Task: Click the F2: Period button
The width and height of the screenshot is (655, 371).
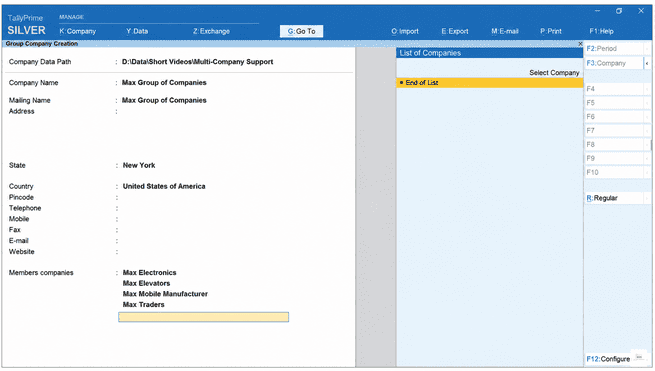Action: coord(614,48)
